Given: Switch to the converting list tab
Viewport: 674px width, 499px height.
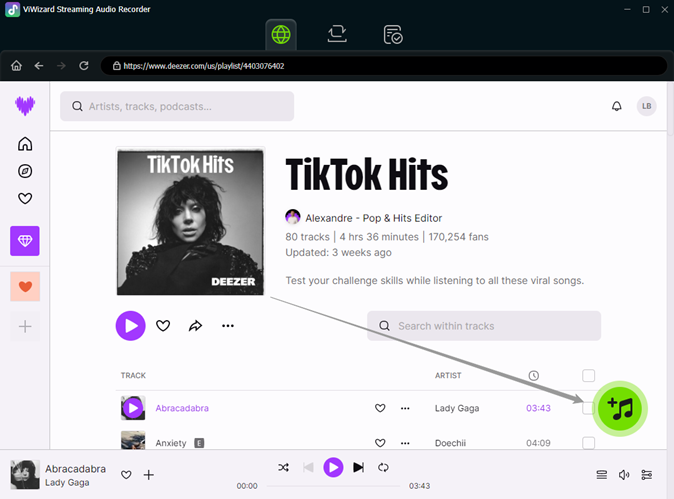Looking at the screenshot, I should 337,34.
